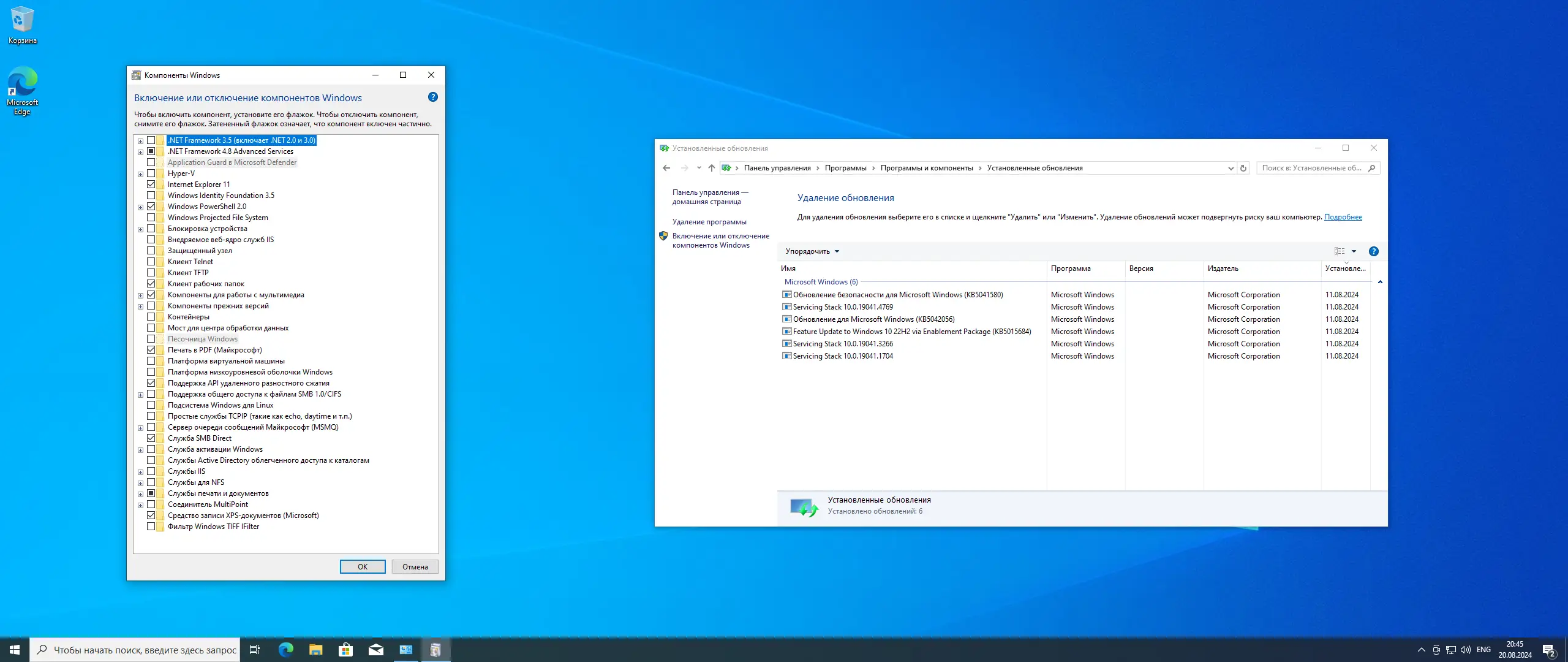
Task: Click the OK button in Windows Features
Action: 363,567
